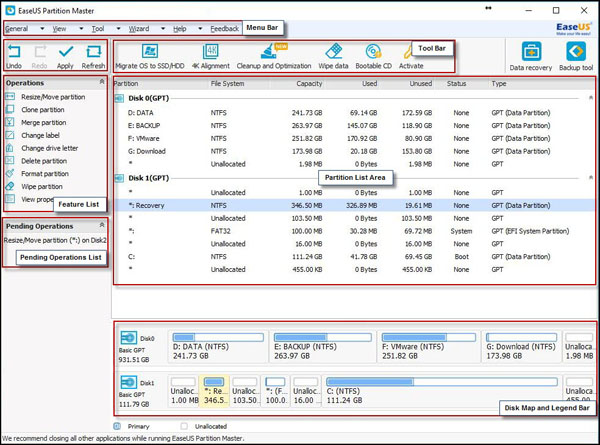Click Clone partition icon
The height and width of the screenshot is (445, 600).
pyautogui.click(x=10, y=109)
